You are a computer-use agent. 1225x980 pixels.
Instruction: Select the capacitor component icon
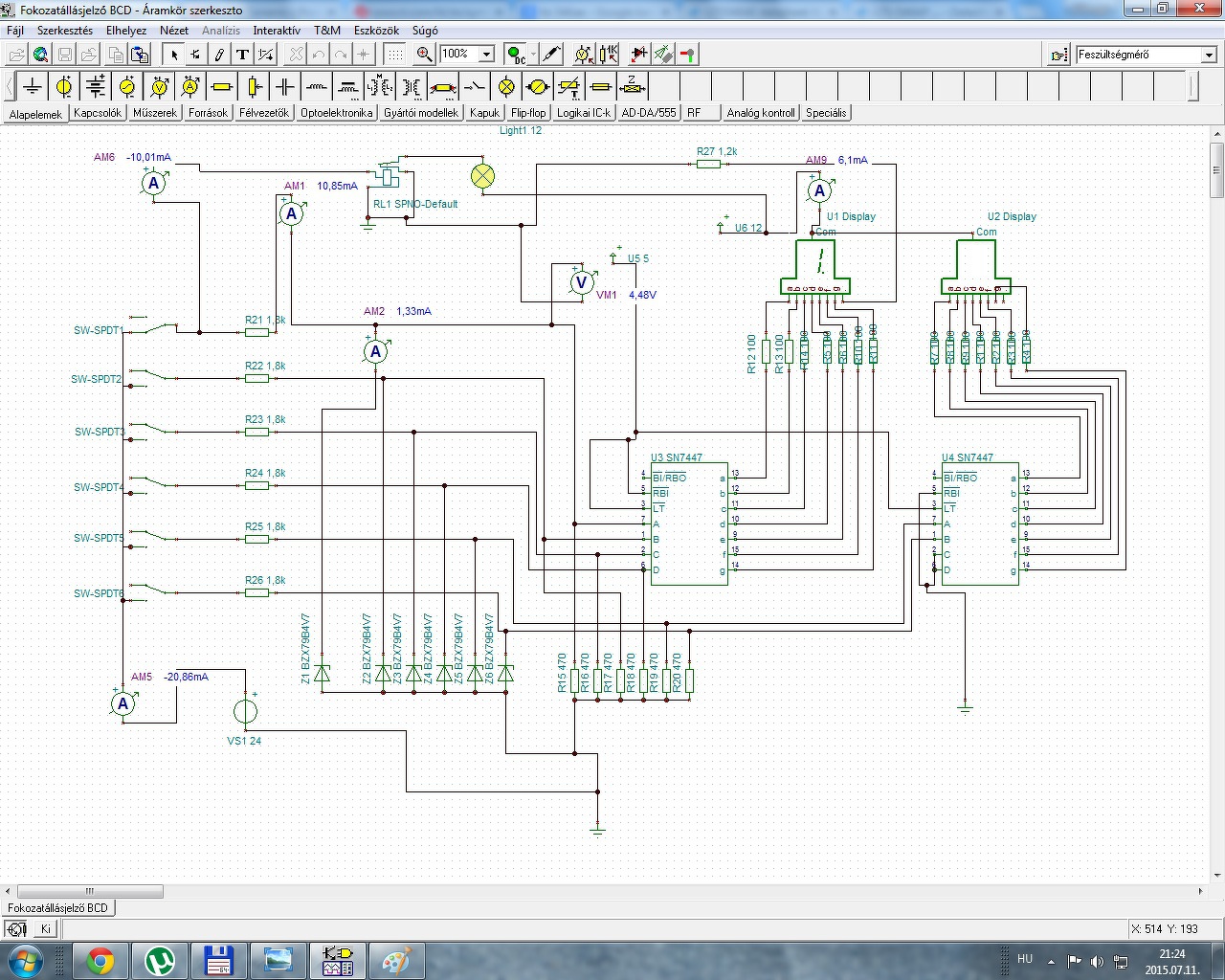285,87
